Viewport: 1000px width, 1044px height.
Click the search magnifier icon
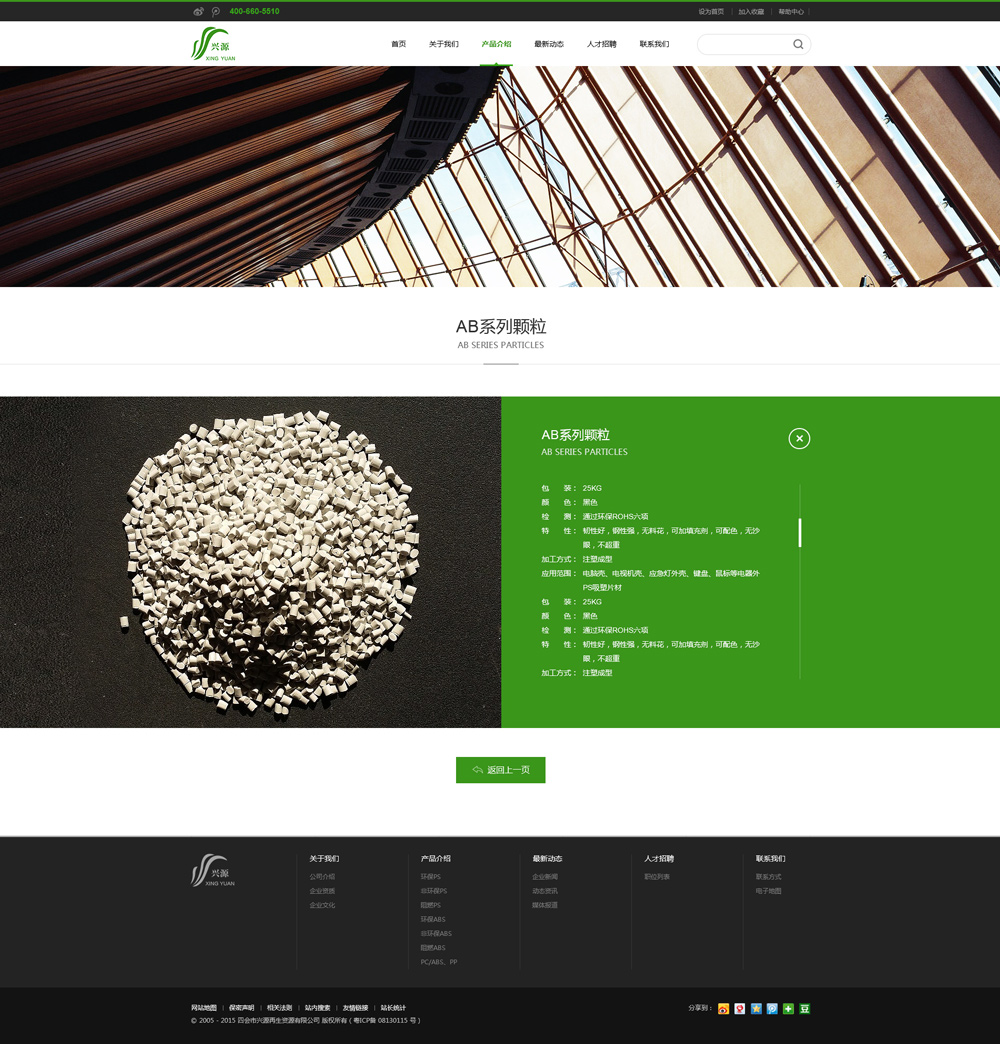(x=798, y=44)
